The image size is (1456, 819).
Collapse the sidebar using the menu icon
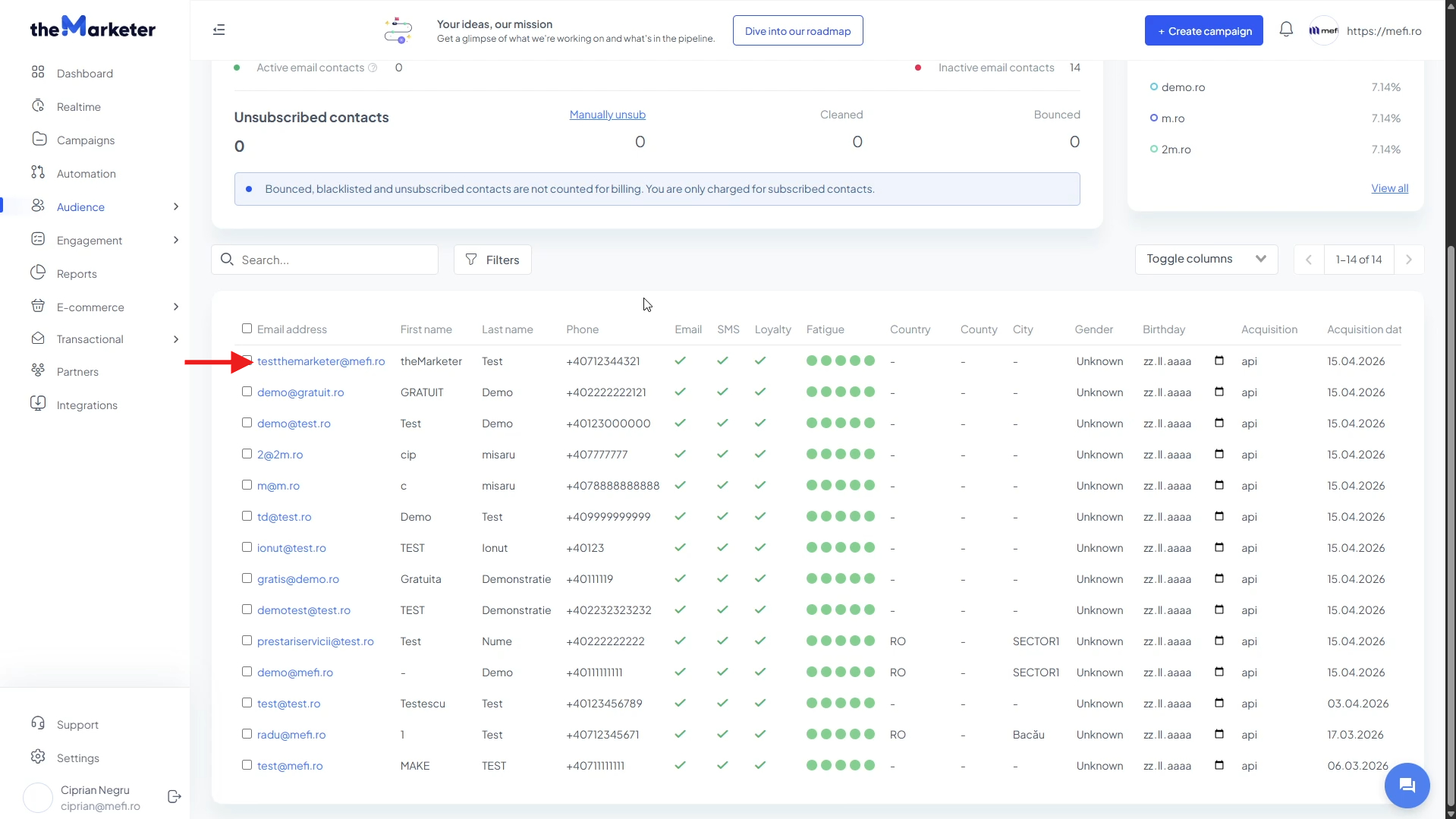click(219, 30)
